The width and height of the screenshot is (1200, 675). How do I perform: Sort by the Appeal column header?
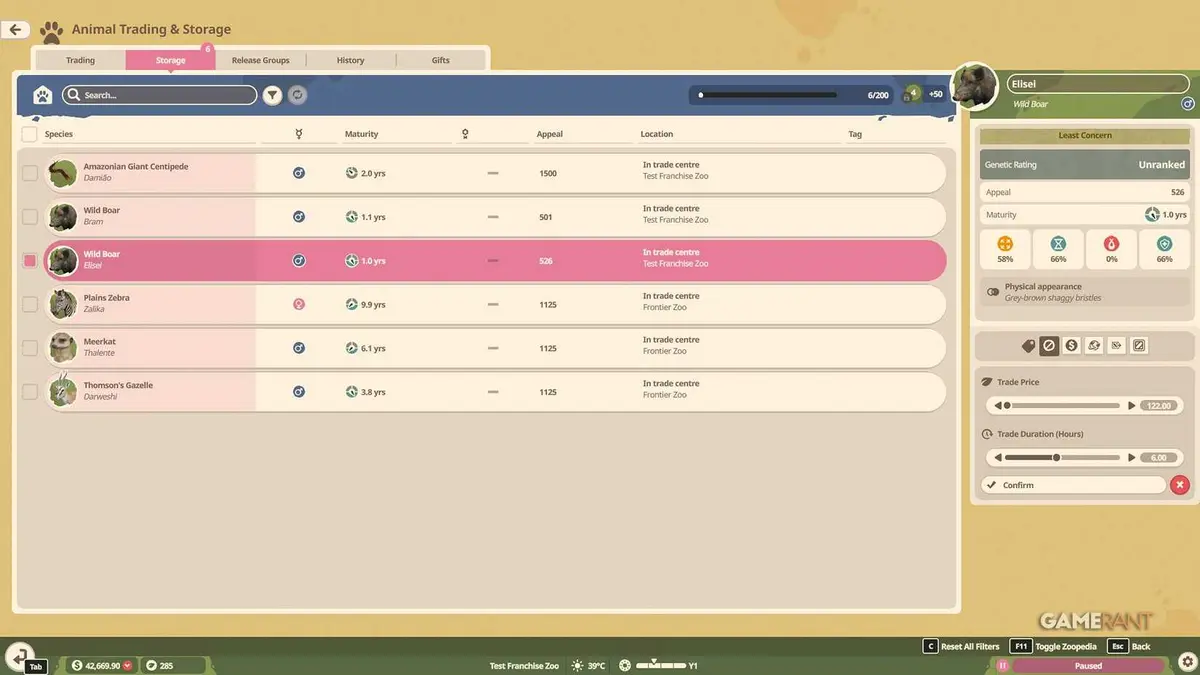point(550,134)
